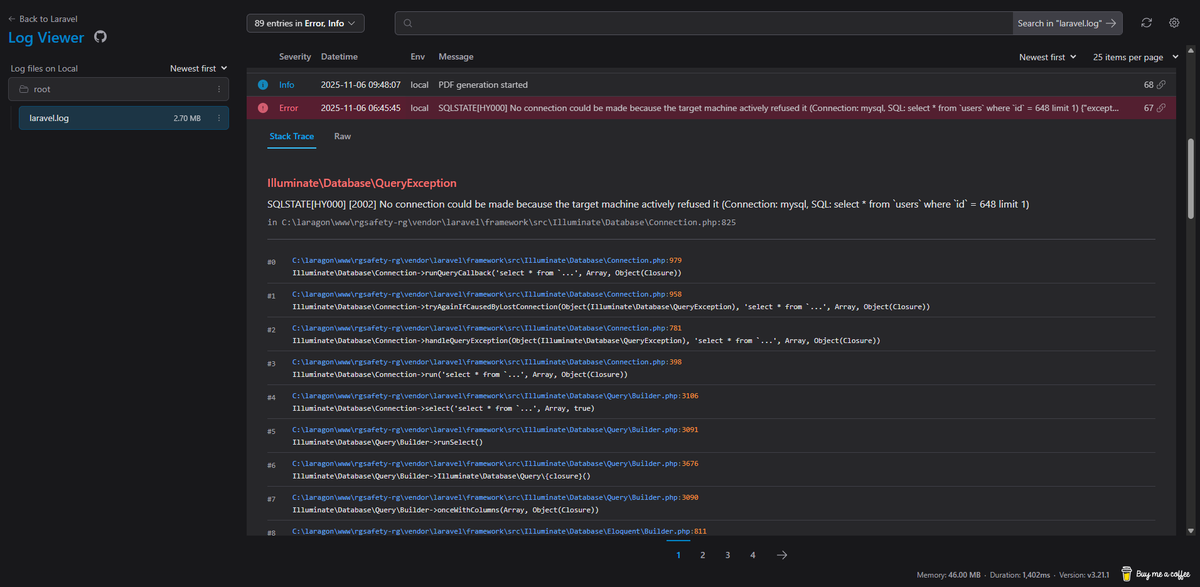This screenshot has width=1200, height=587.
Task: Click the 'Datetime' column header
Action: pos(339,57)
